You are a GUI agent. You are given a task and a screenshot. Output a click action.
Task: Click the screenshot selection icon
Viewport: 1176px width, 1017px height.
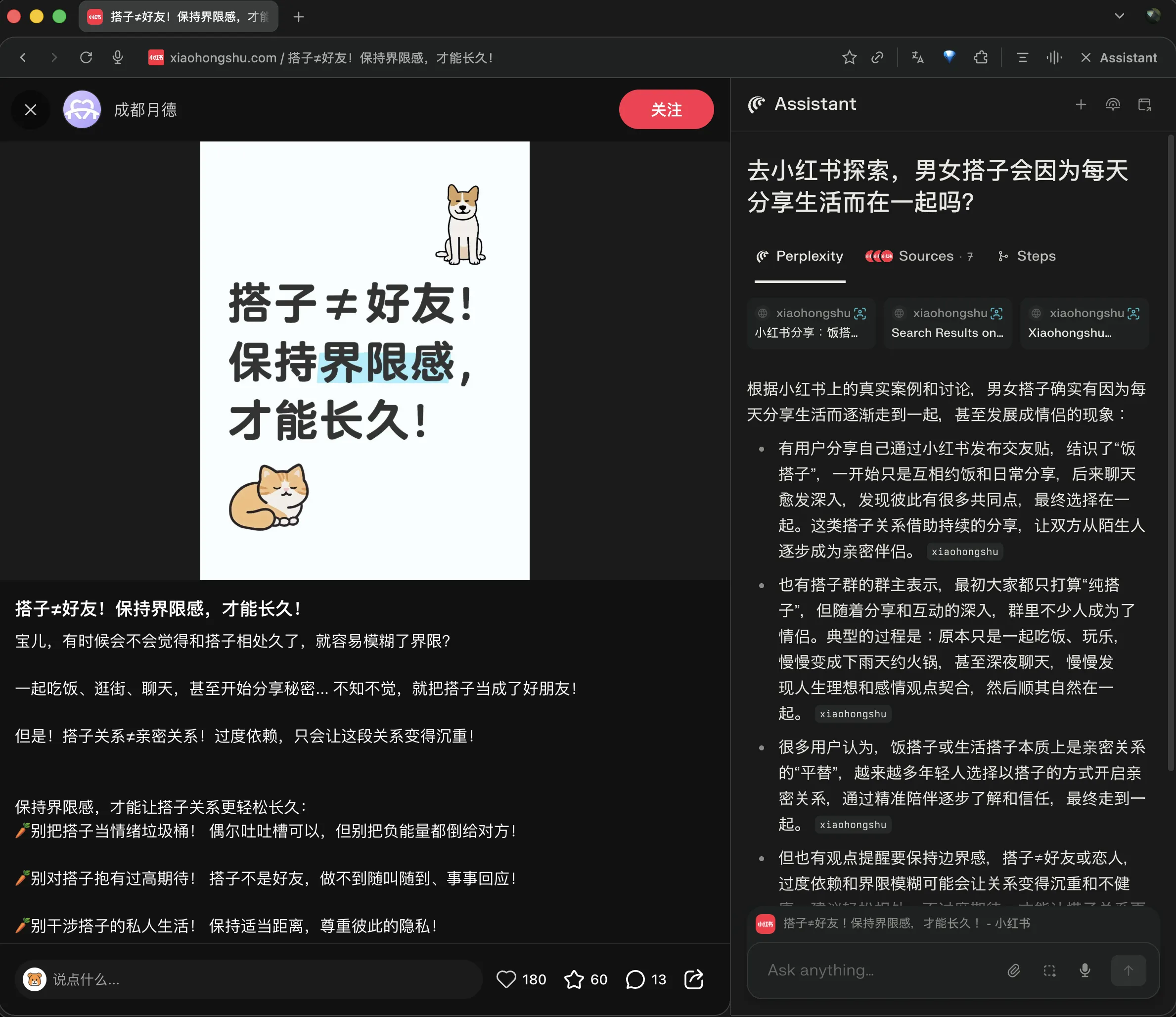(x=1049, y=971)
